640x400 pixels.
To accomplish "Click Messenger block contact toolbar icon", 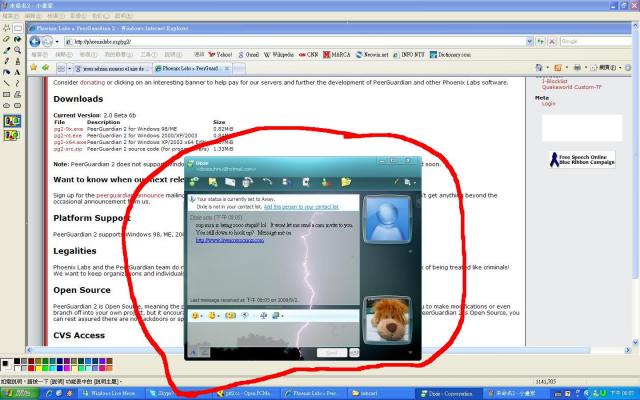I will point(326,182).
